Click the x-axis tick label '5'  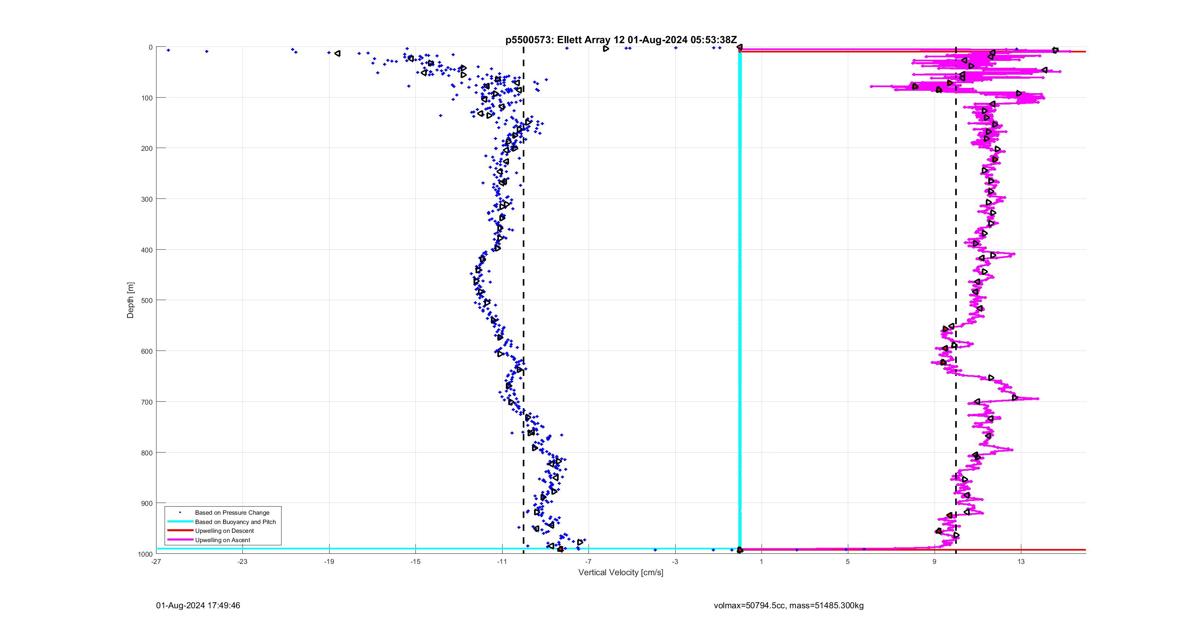[x=848, y=561]
